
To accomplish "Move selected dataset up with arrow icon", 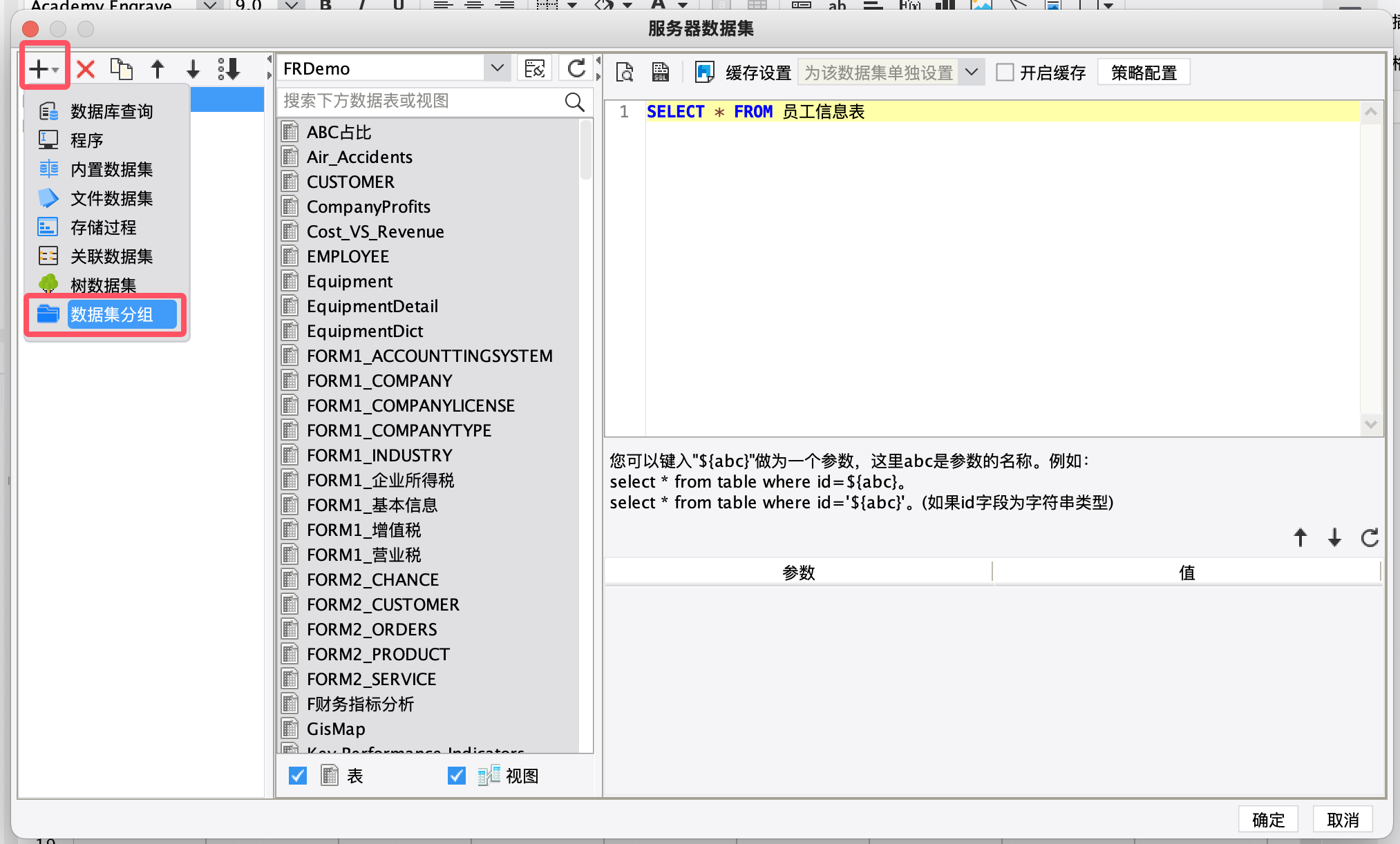I will coord(158,69).
